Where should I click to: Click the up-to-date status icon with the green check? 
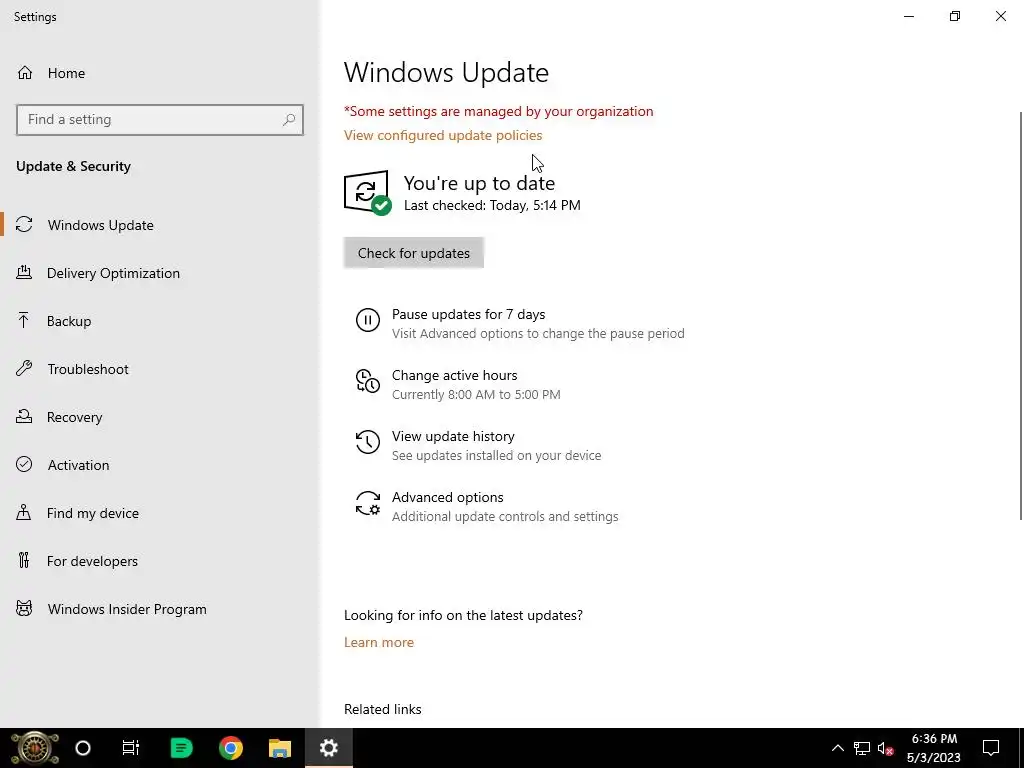click(368, 192)
